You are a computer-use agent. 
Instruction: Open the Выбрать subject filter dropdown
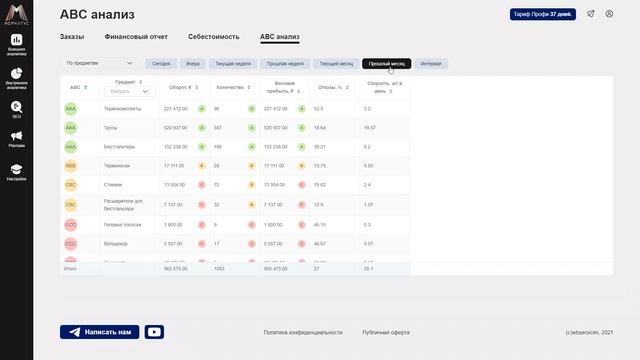pos(129,91)
